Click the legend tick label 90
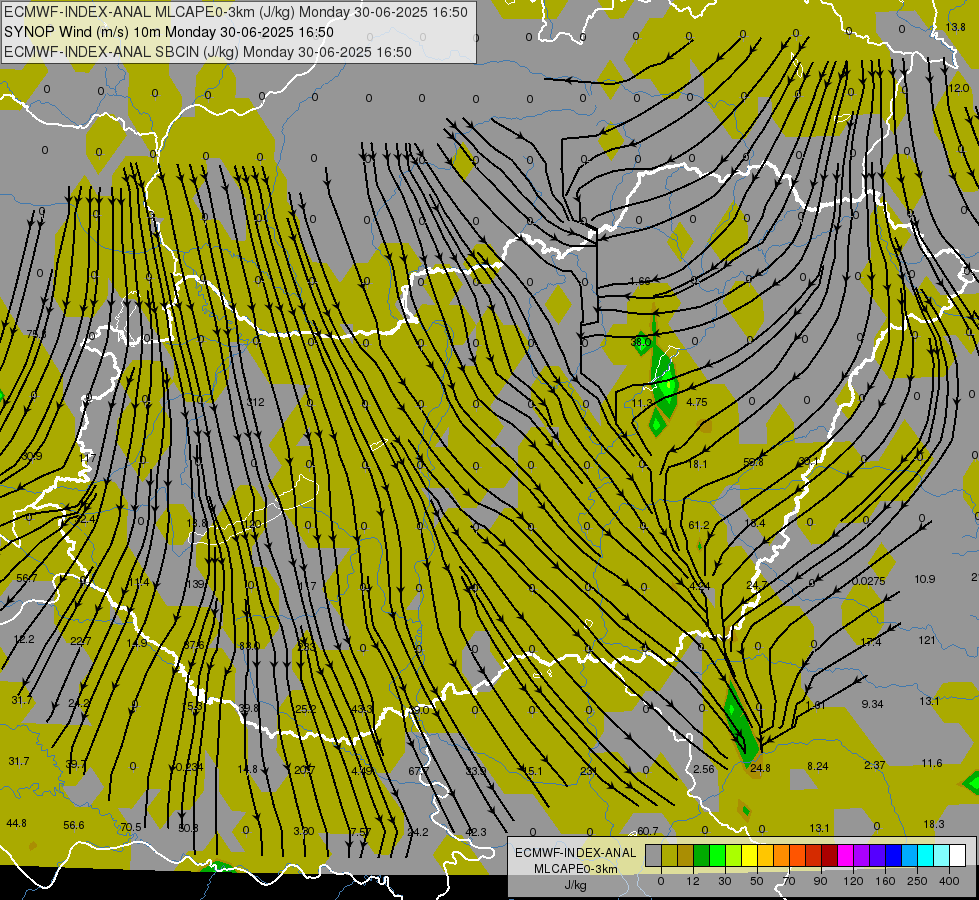Screen dimensions: 979x900 click(820, 881)
